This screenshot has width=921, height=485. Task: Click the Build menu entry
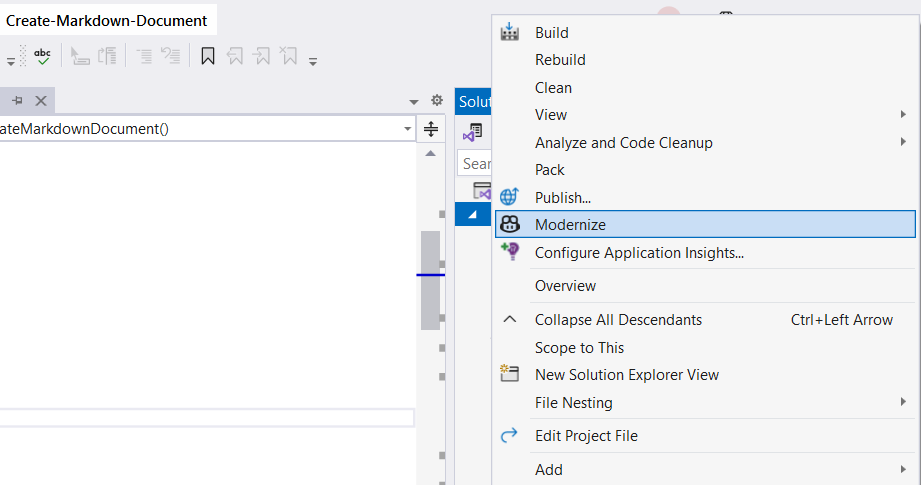tap(705, 33)
